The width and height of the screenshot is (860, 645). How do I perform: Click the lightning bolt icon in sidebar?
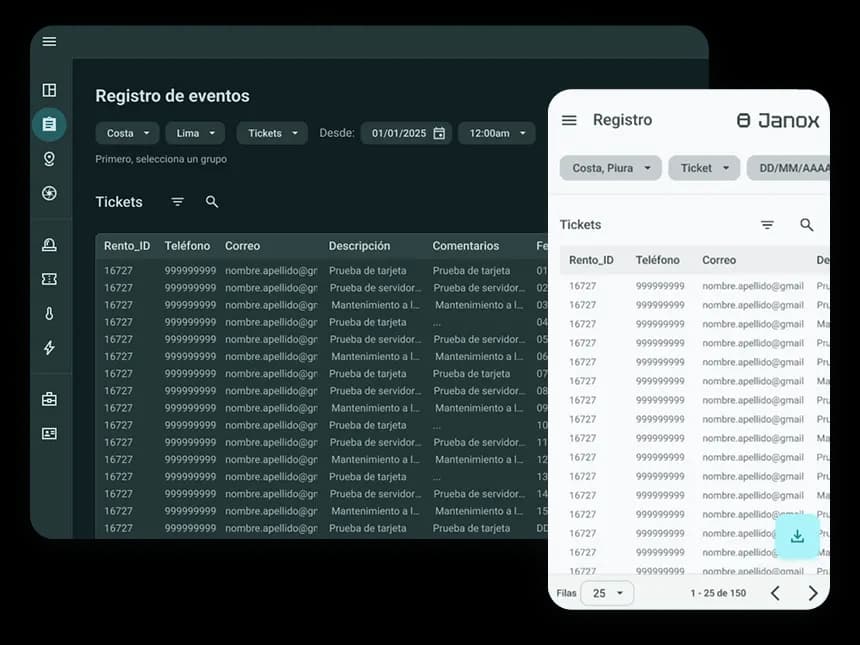(x=49, y=348)
